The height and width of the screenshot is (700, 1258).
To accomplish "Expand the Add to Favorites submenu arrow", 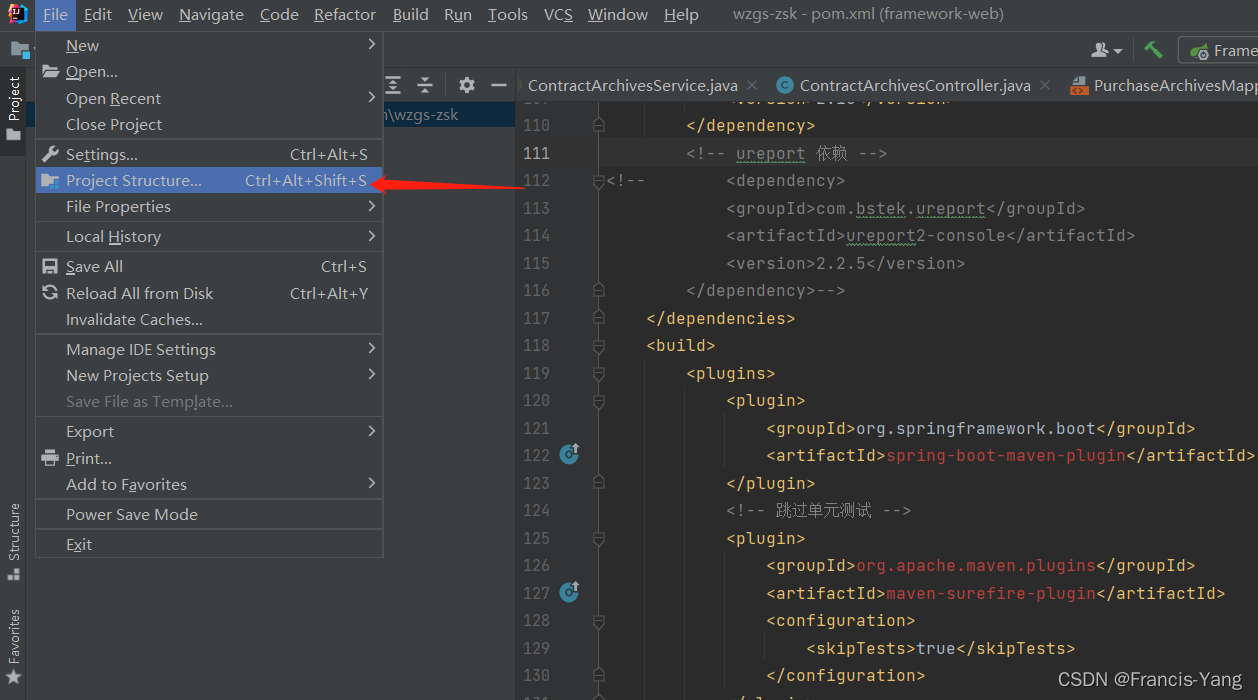I will click(371, 484).
